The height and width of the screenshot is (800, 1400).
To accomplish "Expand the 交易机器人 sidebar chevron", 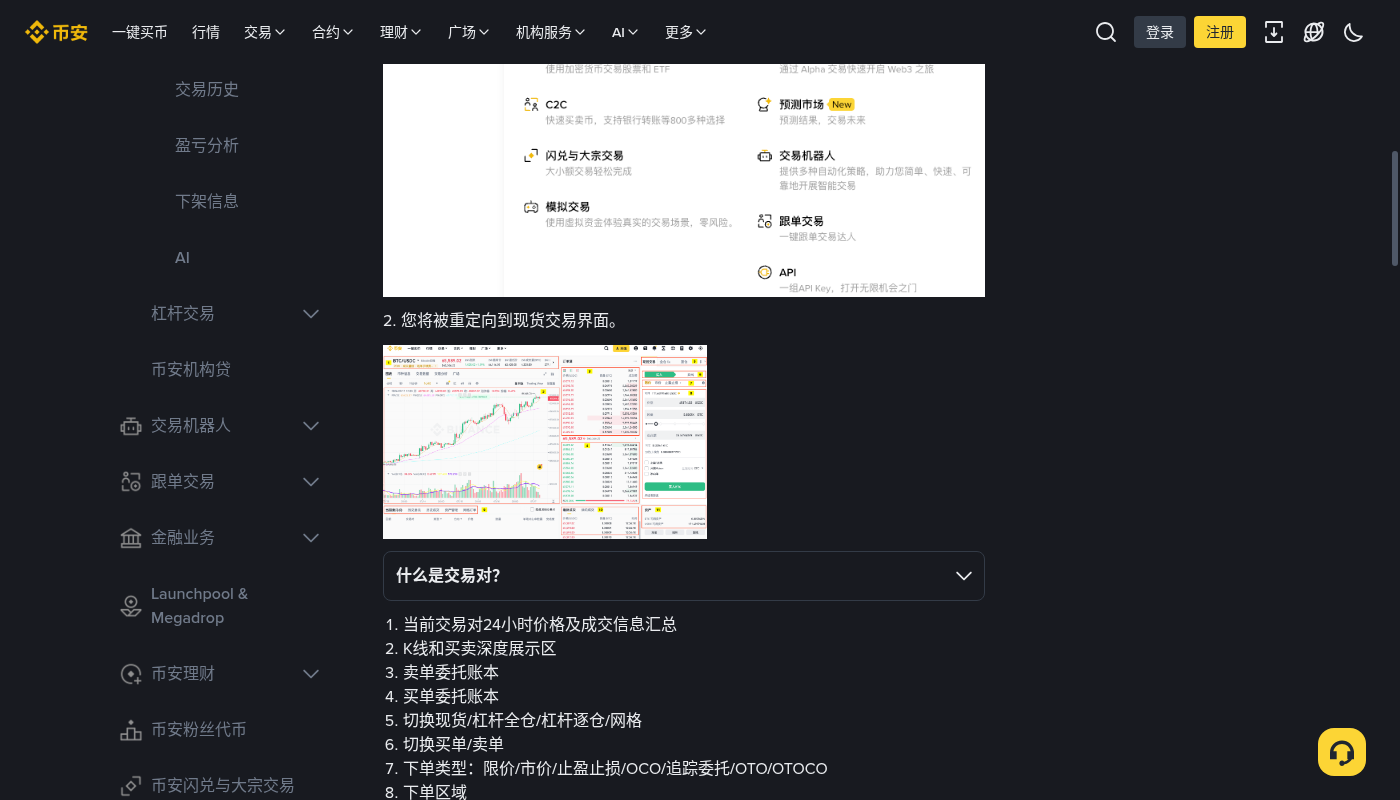I will [x=311, y=426].
